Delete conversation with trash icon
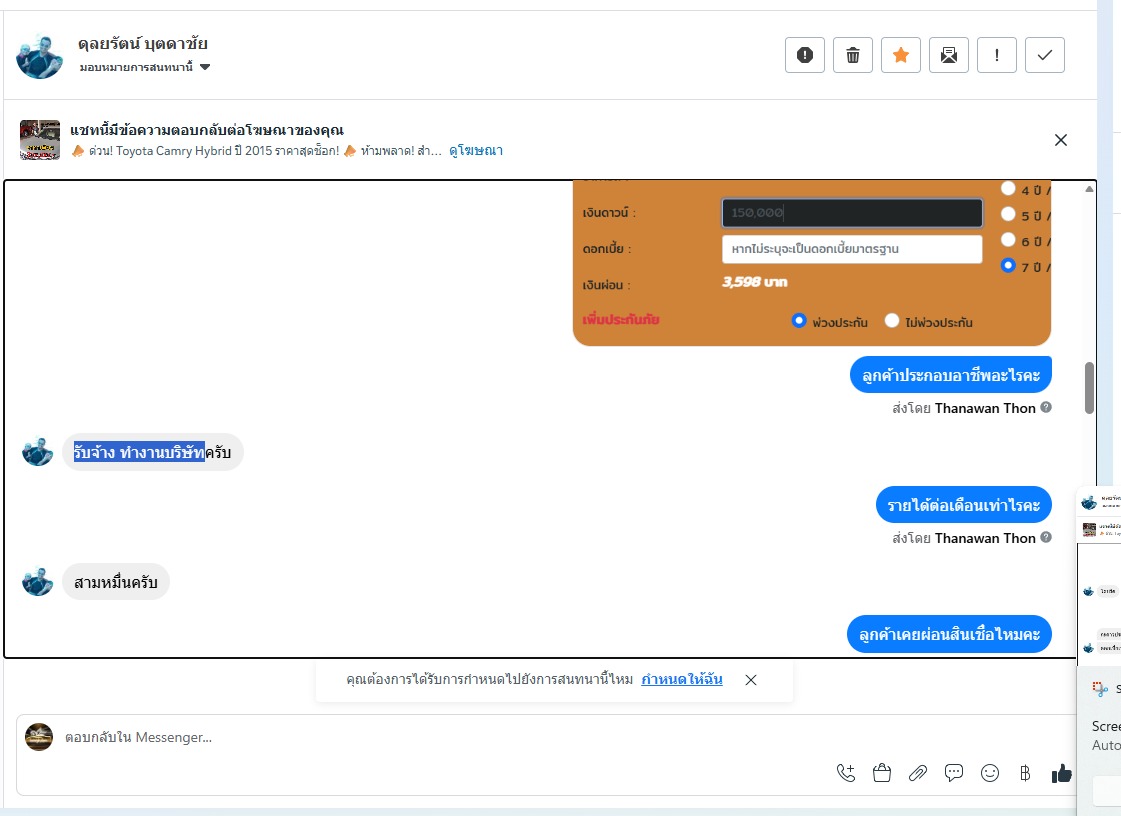1121x816 pixels. (853, 55)
